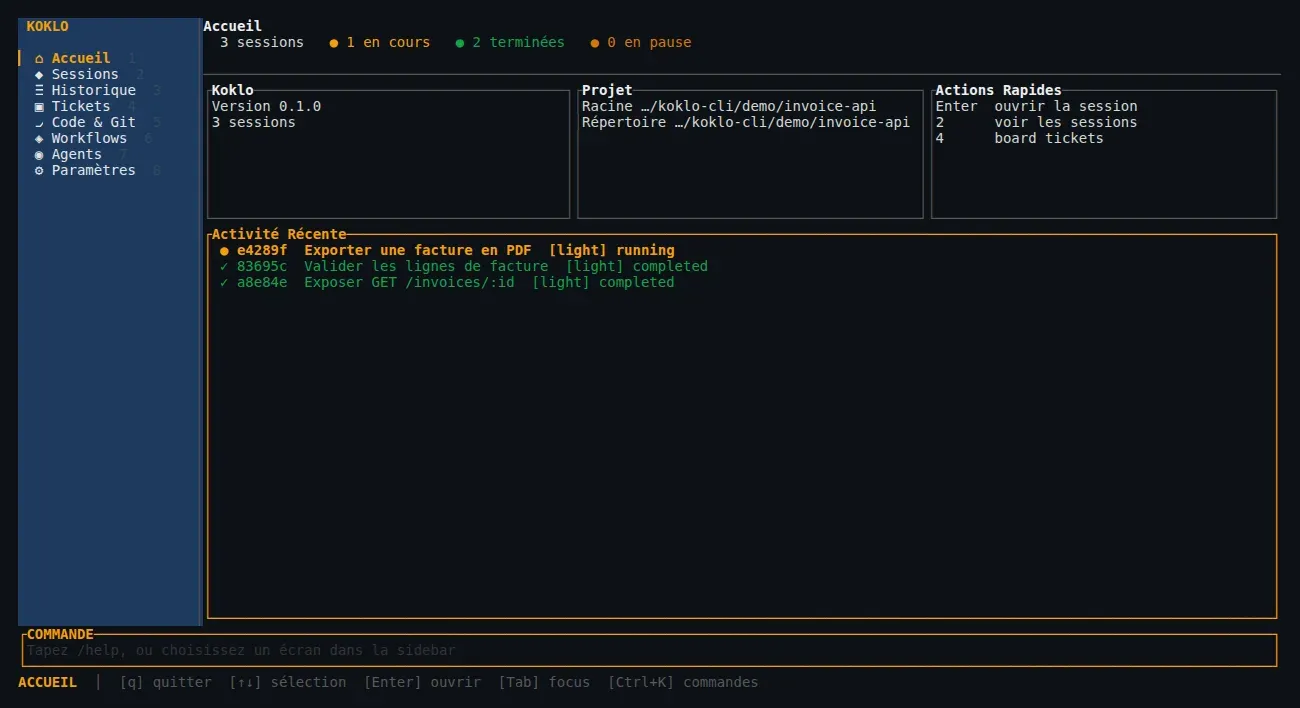Click the circle icon beside Agents
Viewport: 1300px width, 708px height.
pos(39,155)
